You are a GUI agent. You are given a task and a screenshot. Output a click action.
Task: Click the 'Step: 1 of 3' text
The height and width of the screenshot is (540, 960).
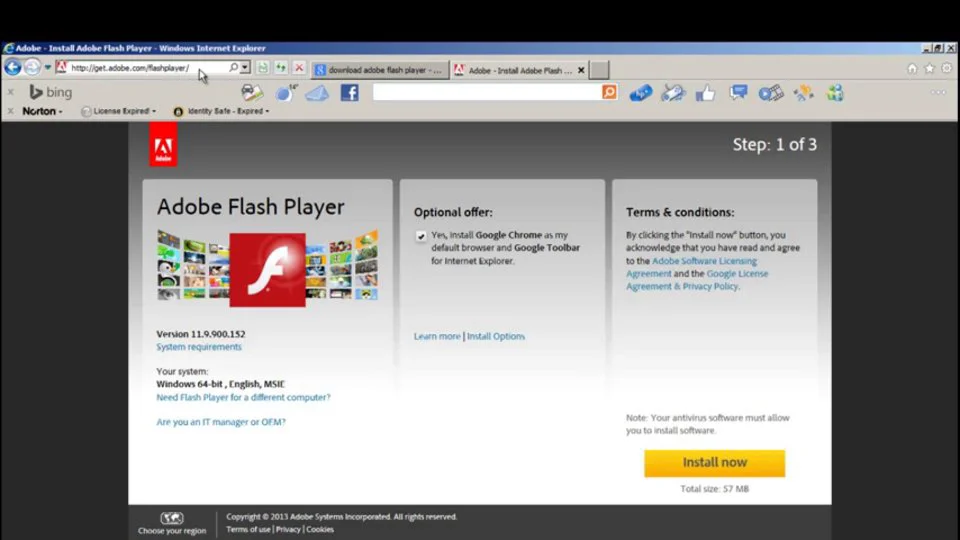pos(774,144)
